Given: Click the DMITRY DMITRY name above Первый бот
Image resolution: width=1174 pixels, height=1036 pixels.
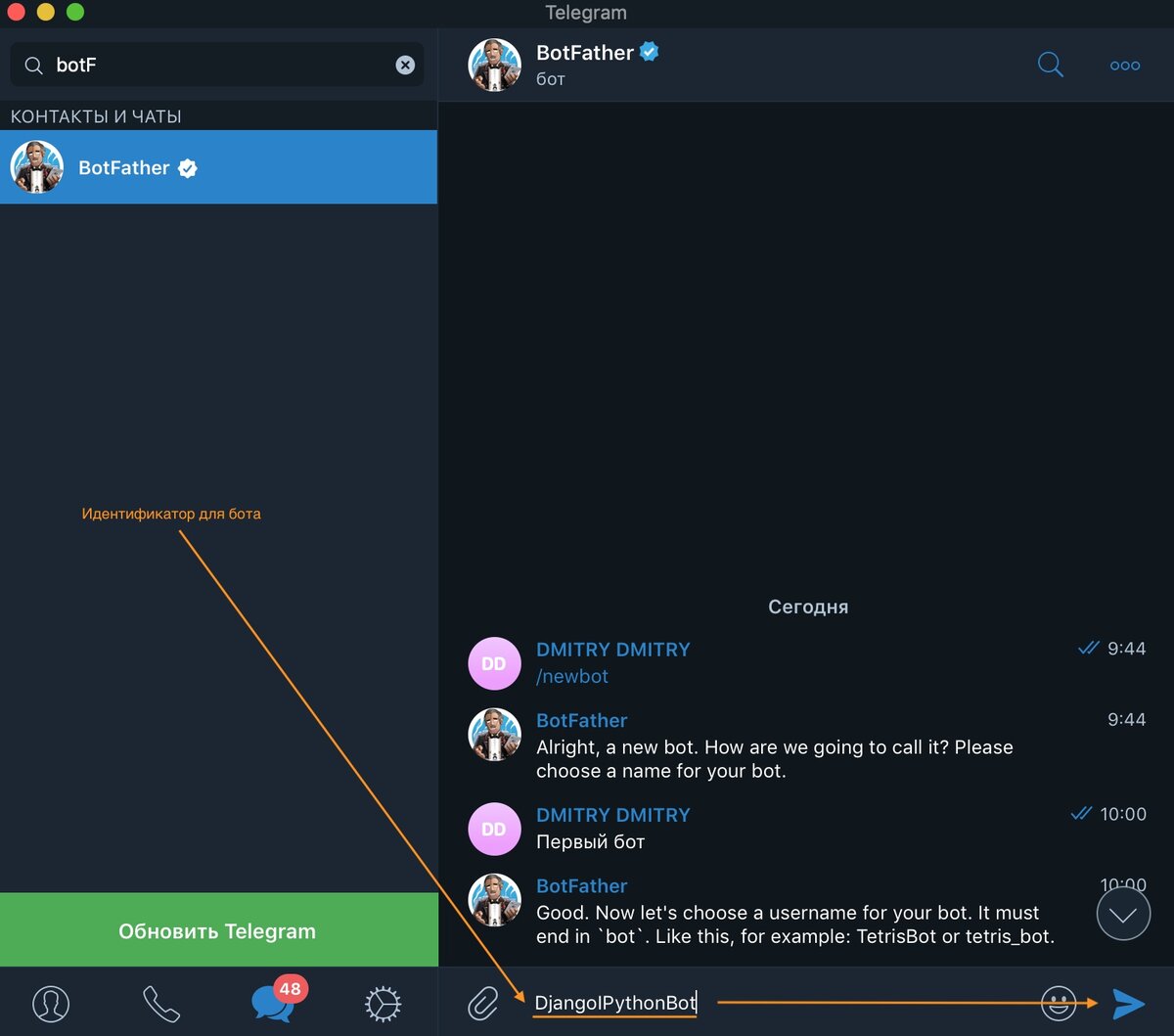Looking at the screenshot, I should (613, 815).
